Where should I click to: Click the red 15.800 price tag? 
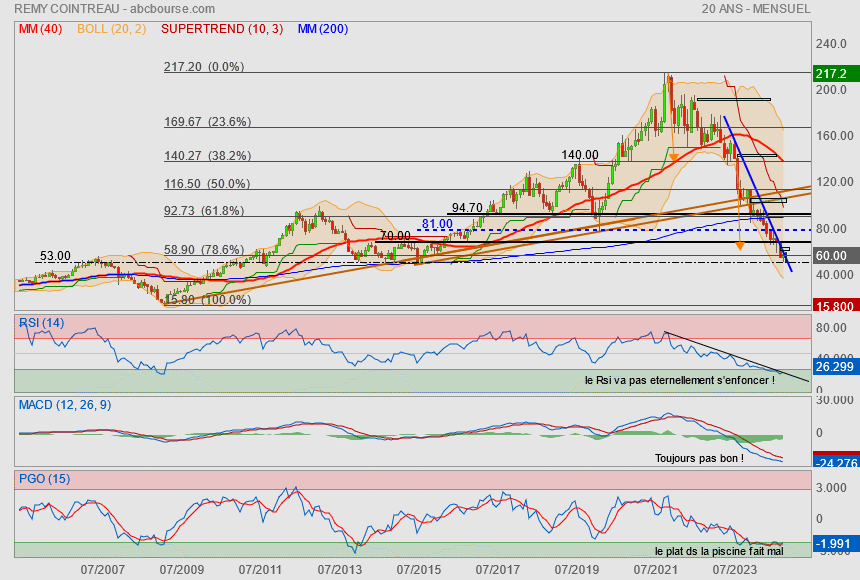[x=836, y=306]
